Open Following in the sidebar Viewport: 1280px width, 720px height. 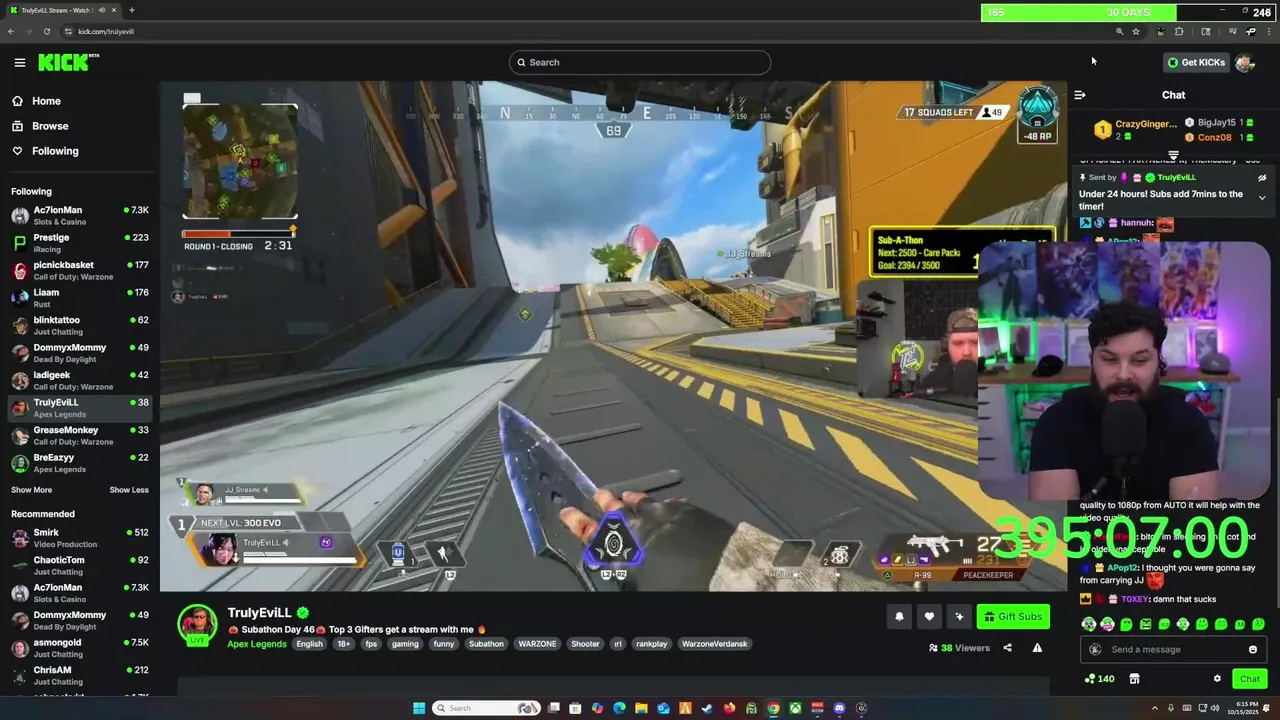45,151
